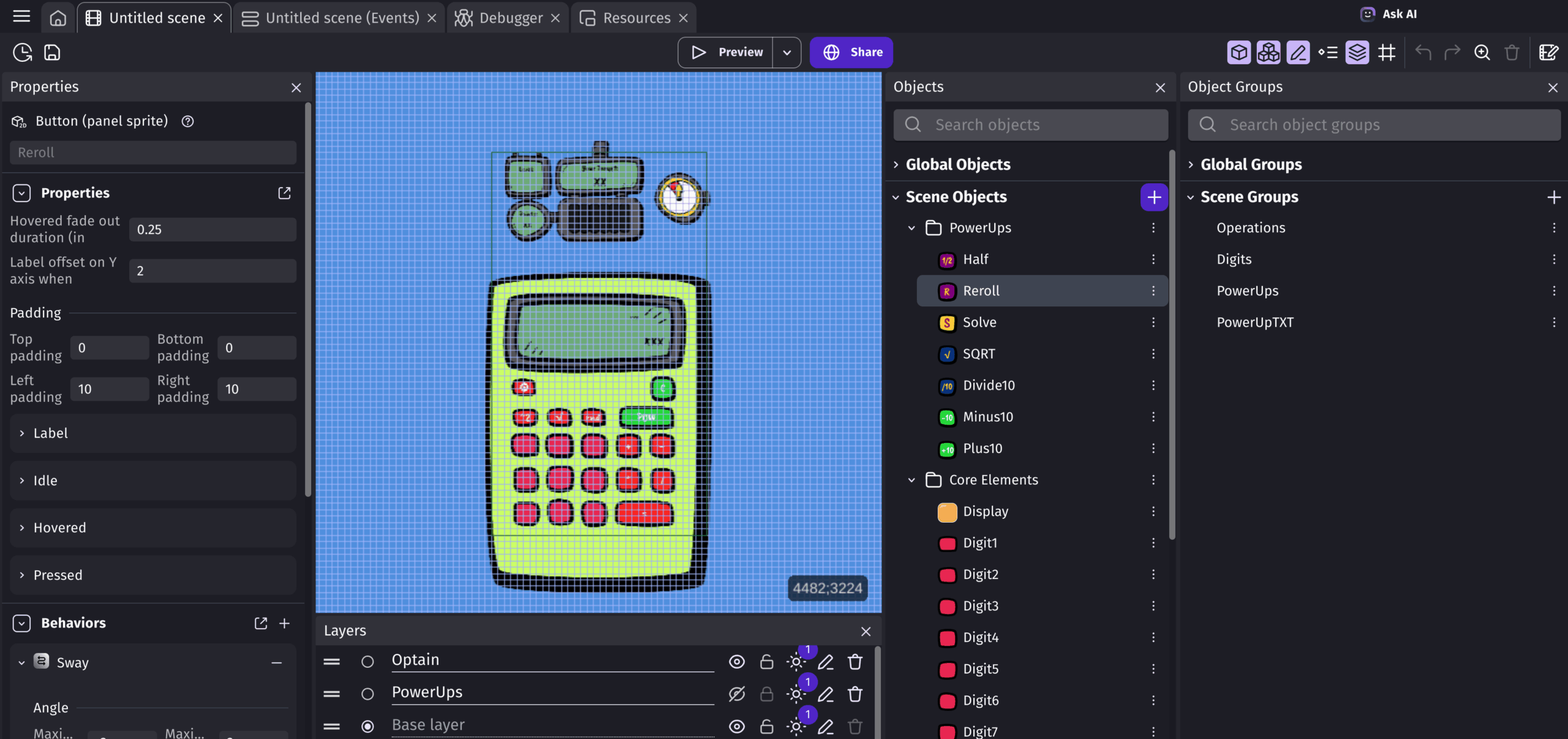The height and width of the screenshot is (739, 1568).
Task: Open the Preview dropdown arrow
Action: pyautogui.click(x=787, y=53)
